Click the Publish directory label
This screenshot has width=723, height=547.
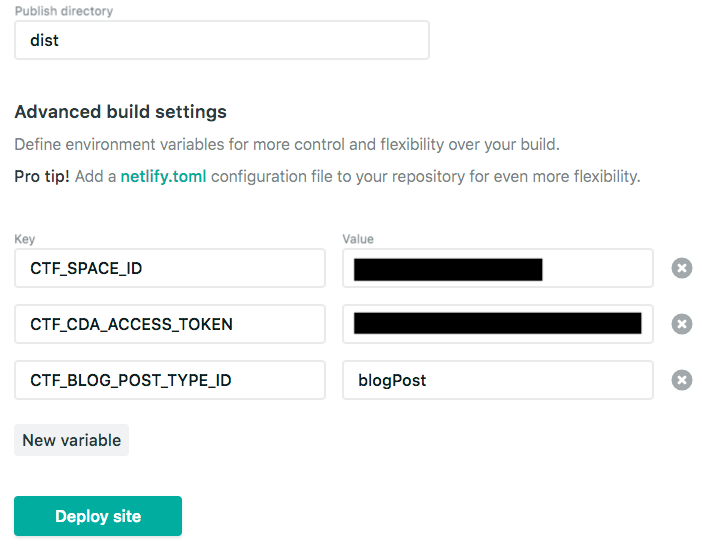[63, 11]
